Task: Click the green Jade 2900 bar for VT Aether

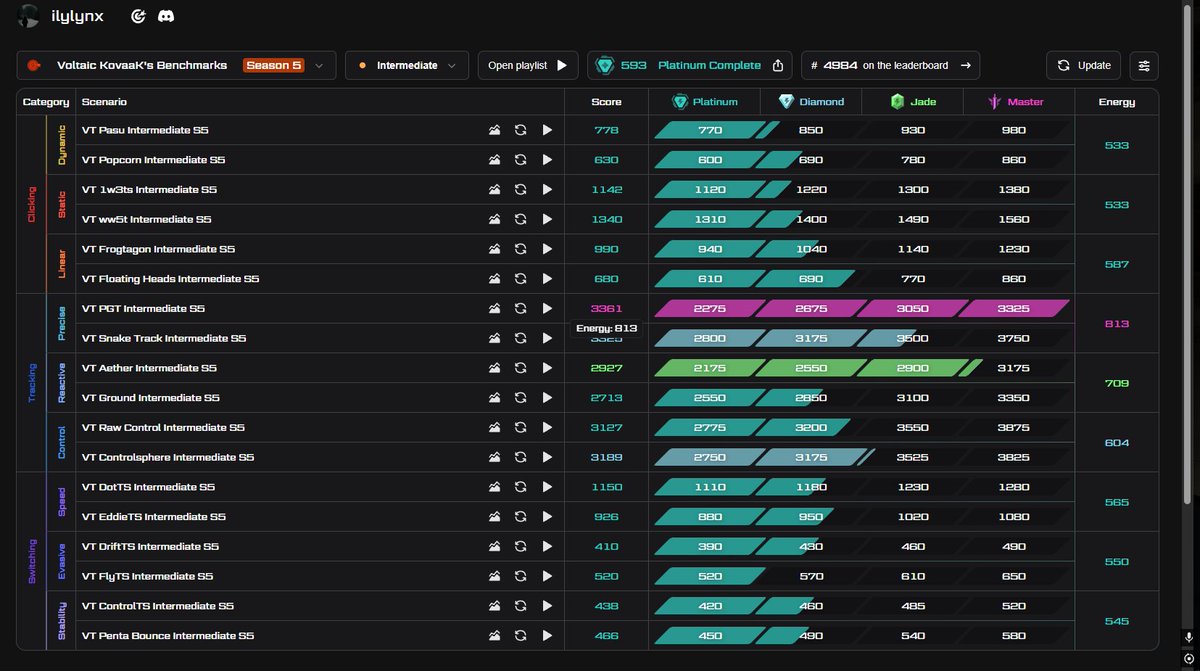Action: pos(912,368)
